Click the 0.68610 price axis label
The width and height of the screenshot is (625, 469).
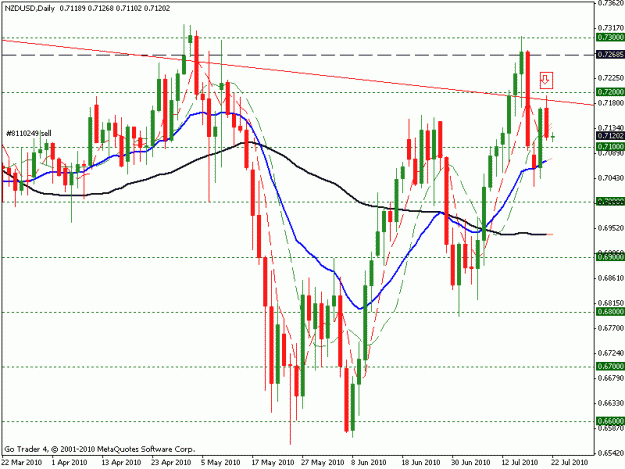pos(611,278)
